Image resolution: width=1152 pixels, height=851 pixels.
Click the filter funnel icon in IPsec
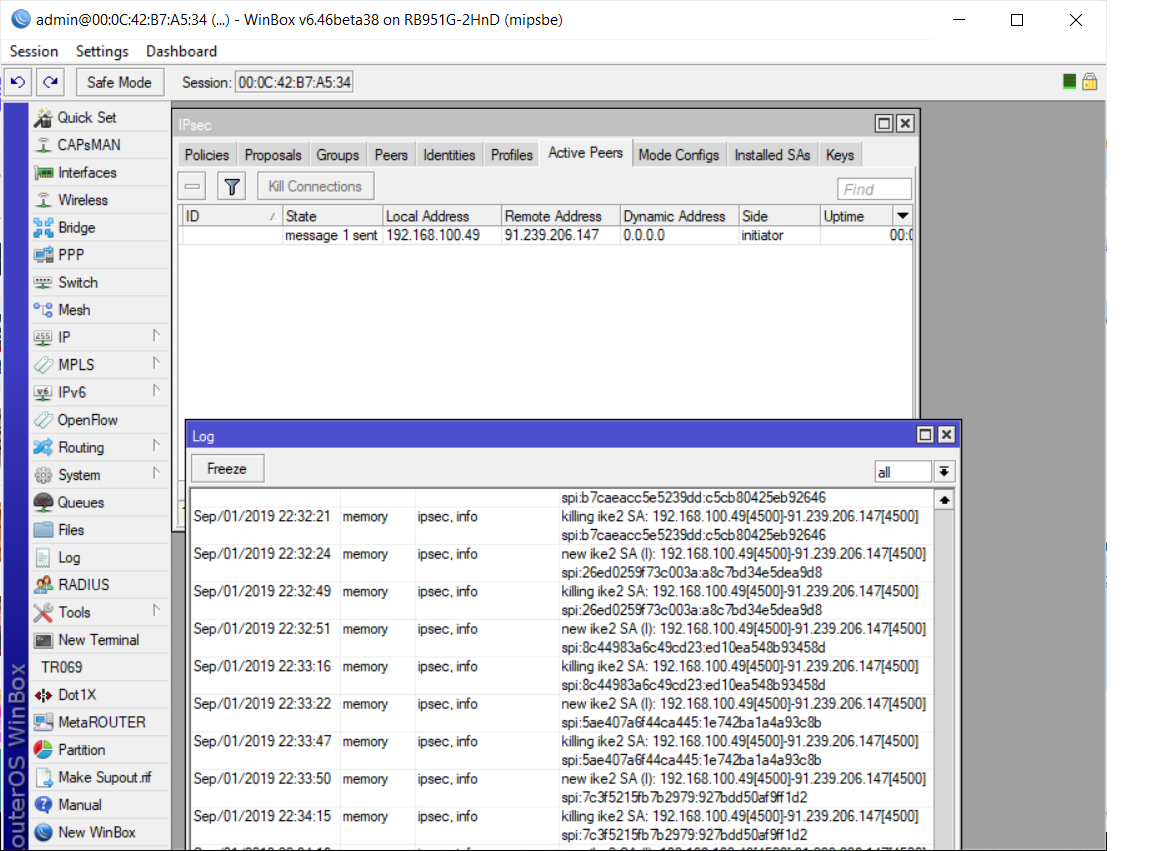pyautogui.click(x=231, y=185)
